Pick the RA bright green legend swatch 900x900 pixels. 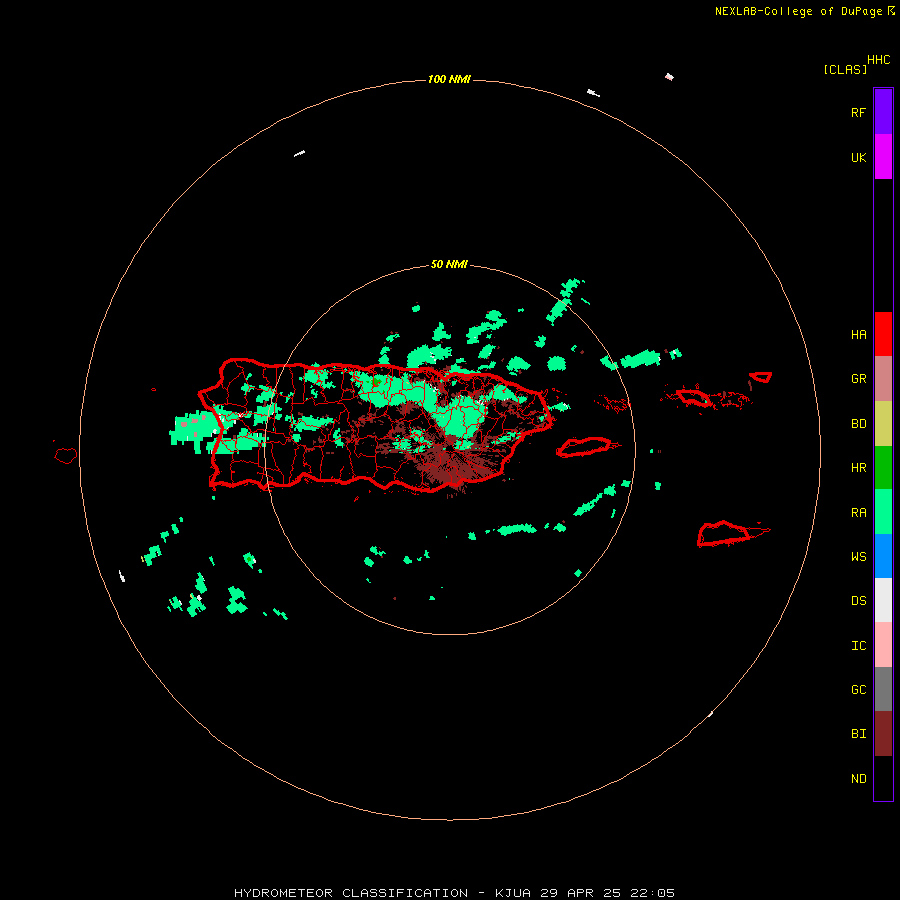(x=883, y=512)
